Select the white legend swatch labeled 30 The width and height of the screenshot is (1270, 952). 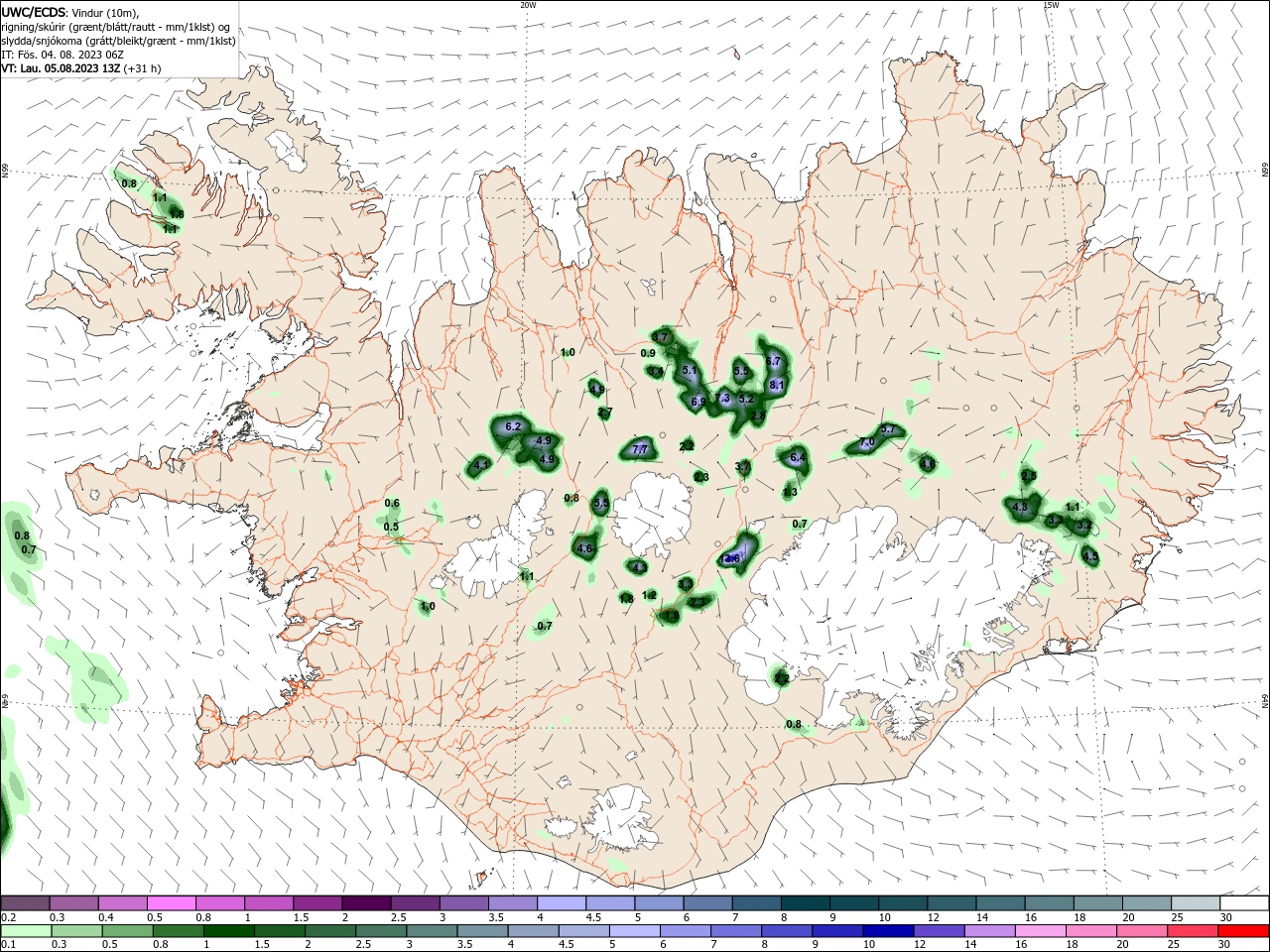pyautogui.click(x=1245, y=903)
